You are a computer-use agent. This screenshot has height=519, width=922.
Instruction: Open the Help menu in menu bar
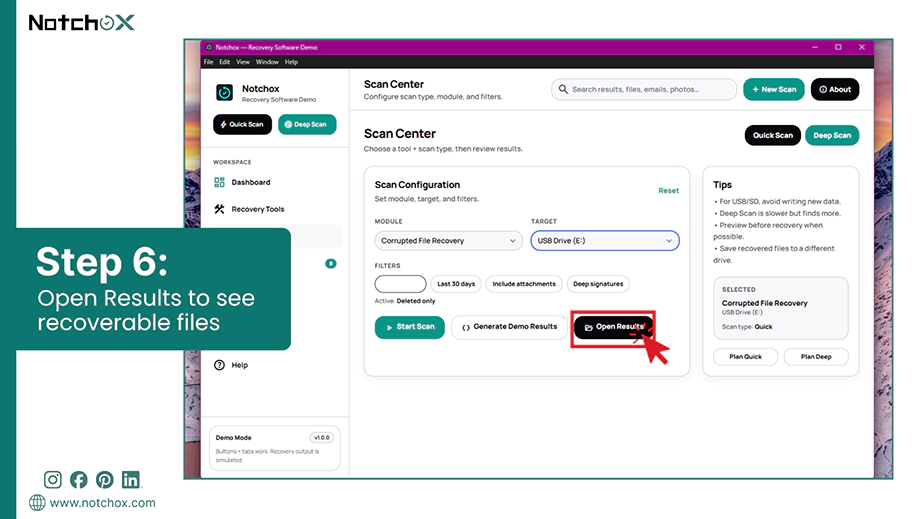pyautogui.click(x=292, y=62)
